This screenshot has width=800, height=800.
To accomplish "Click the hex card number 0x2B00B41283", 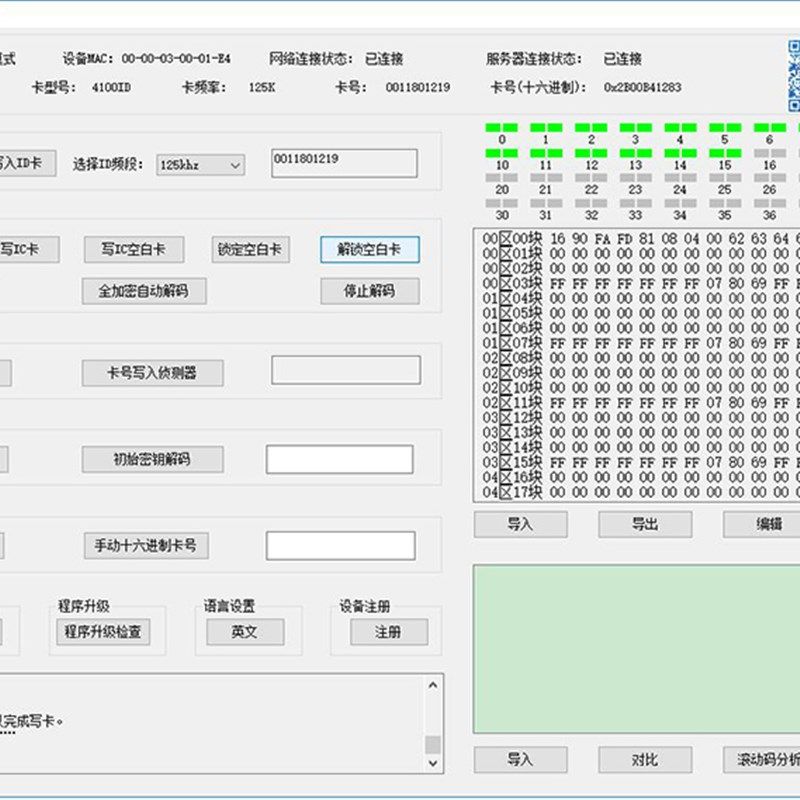I will coord(643,88).
